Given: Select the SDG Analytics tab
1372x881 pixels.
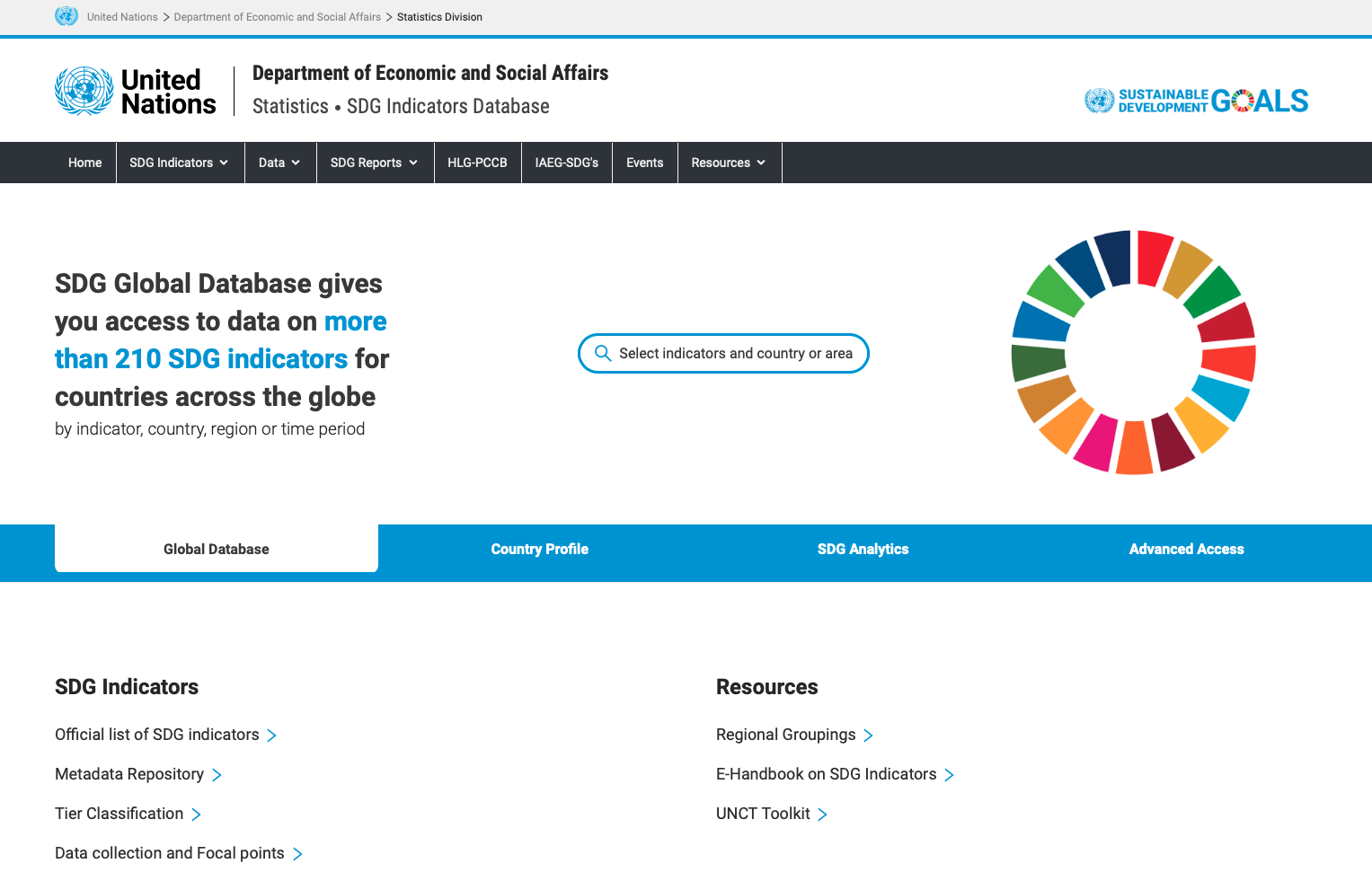Looking at the screenshot, I should pos(863,549).
